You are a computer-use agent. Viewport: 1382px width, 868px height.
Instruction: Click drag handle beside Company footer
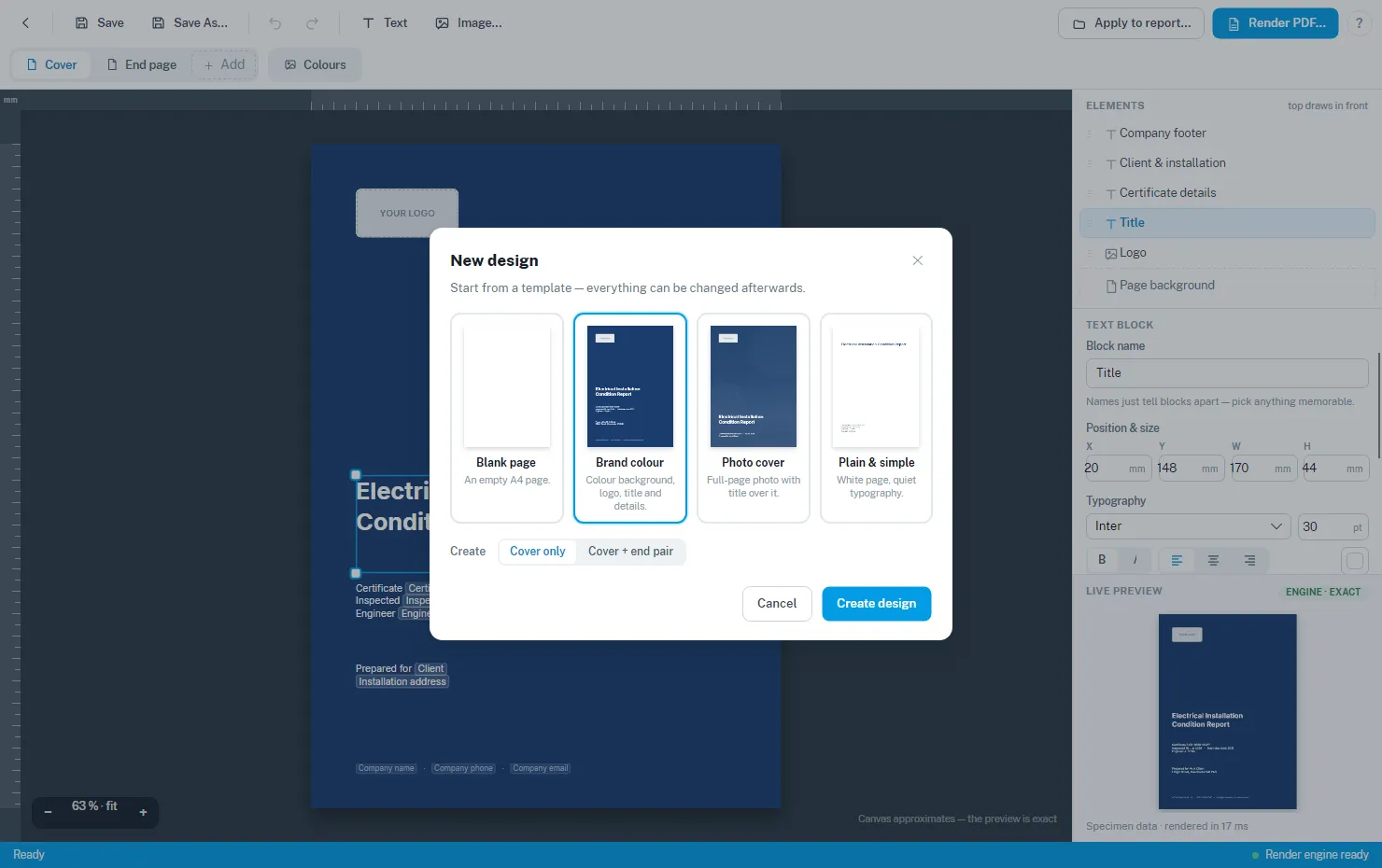(1090, 133)
